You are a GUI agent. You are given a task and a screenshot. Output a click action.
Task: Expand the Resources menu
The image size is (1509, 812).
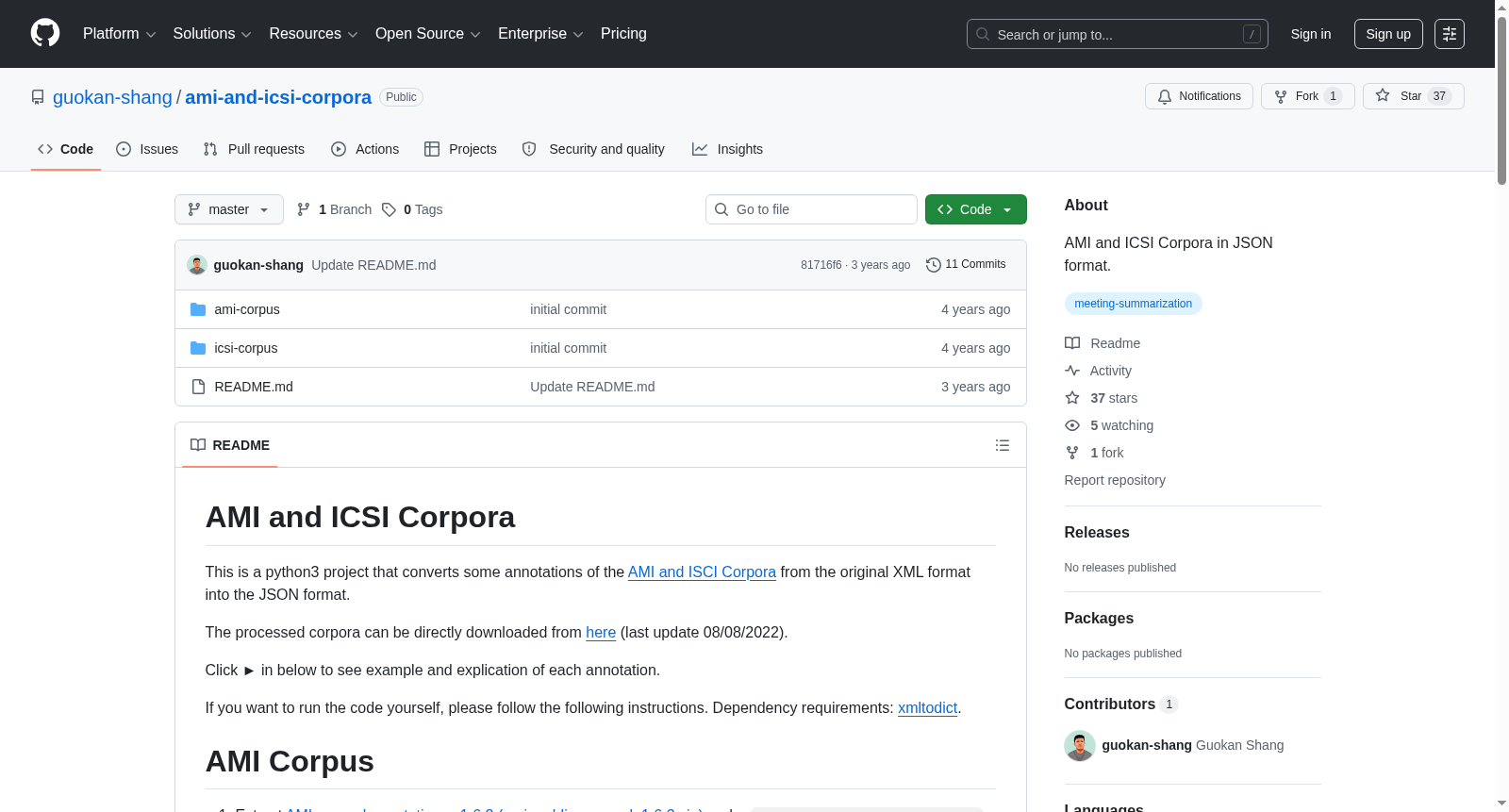pyautogui.click(x=313, y=34)
